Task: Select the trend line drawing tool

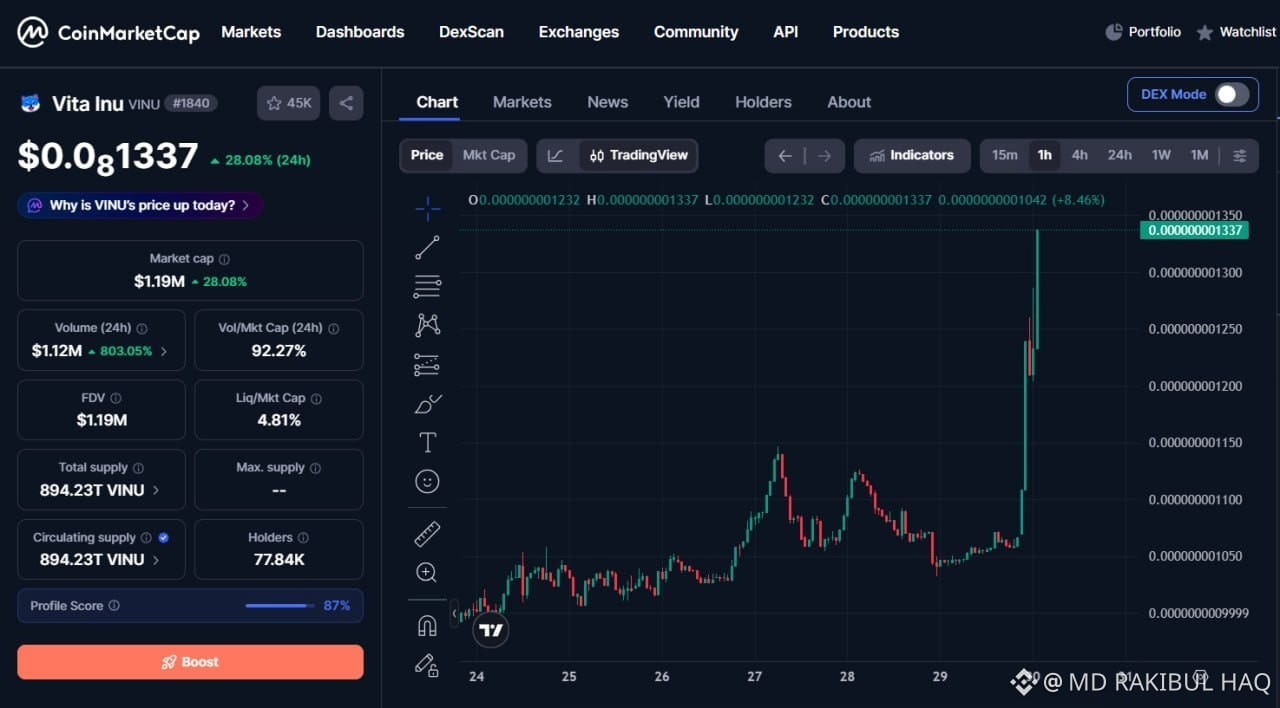Action: [427, 248]
